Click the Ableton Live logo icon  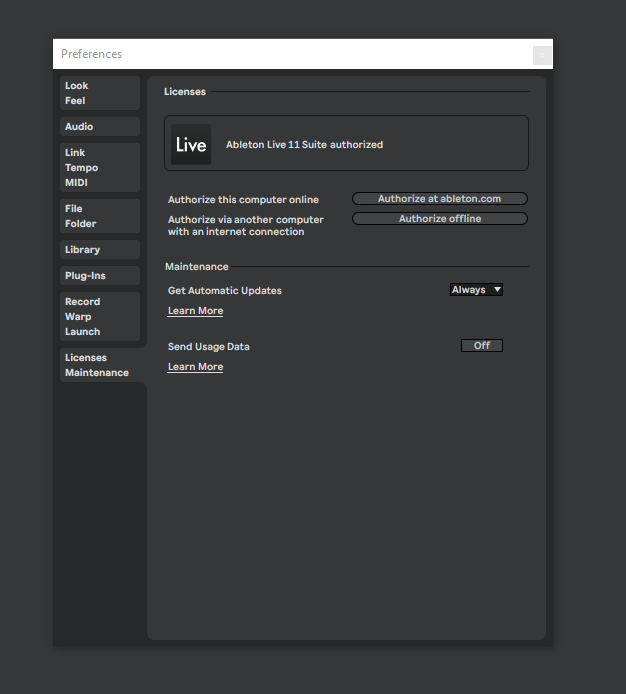(x=191, y=144)
